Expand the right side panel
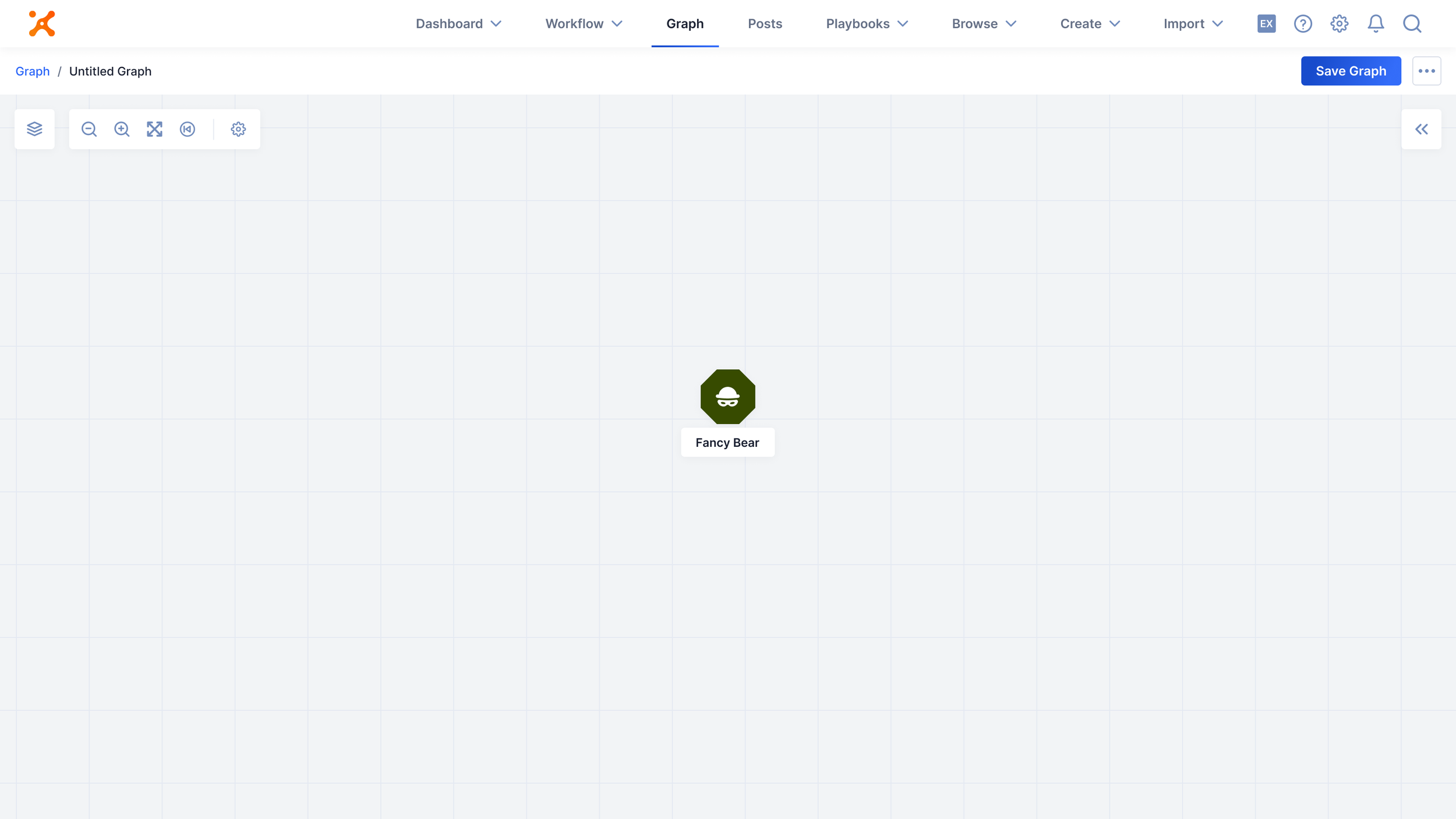The width and height of the screenshot is (1456, 819). [1421, 129]
